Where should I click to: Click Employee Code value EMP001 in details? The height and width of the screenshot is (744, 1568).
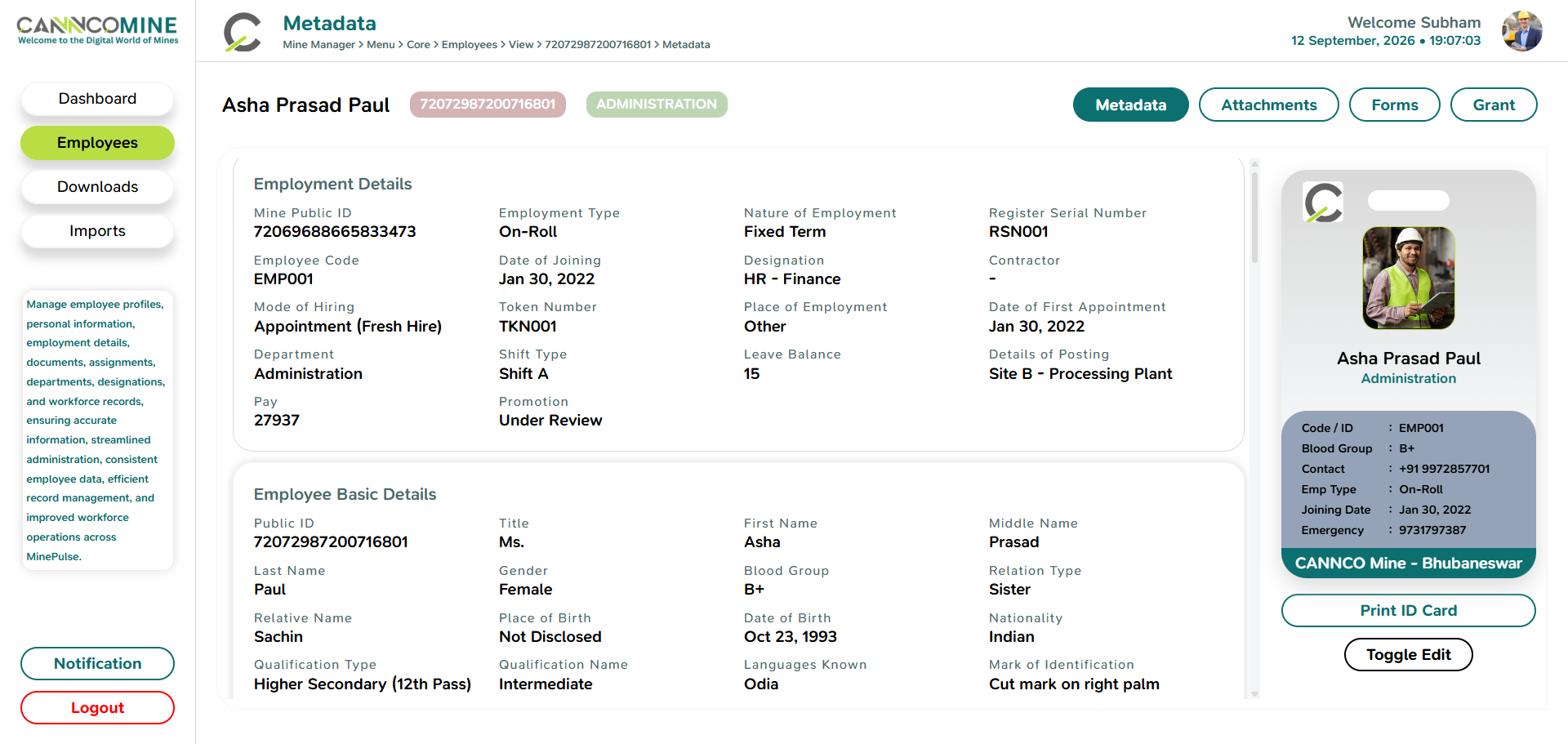pos(283,279)
